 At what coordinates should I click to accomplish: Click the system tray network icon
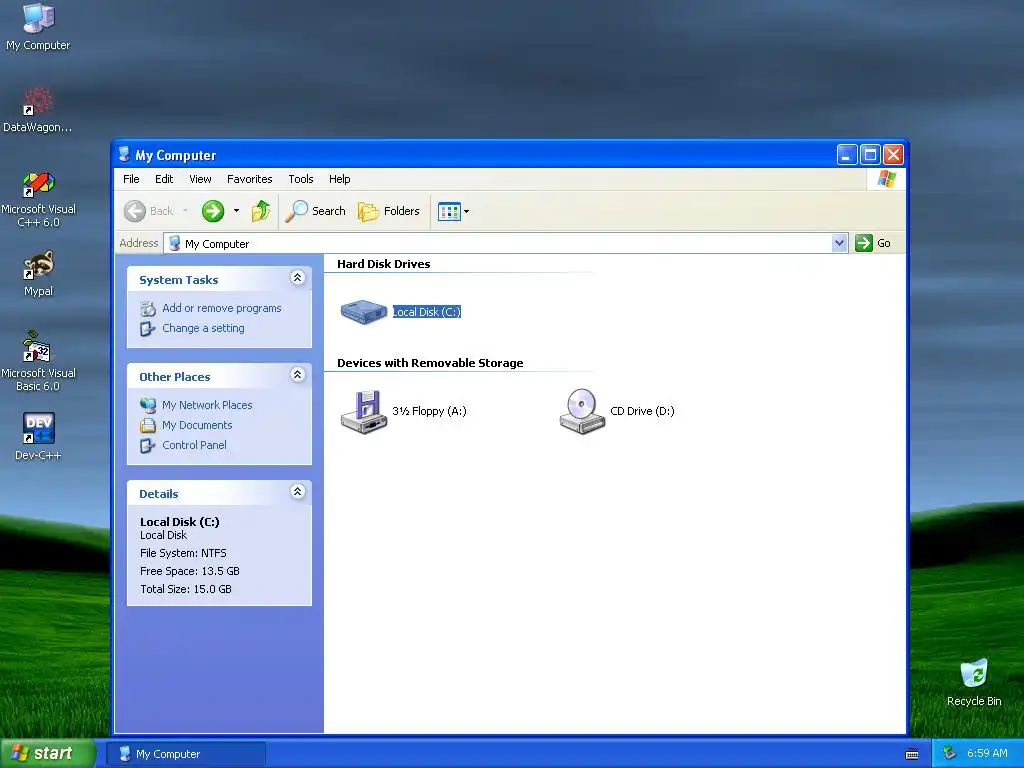coord(949,754)
